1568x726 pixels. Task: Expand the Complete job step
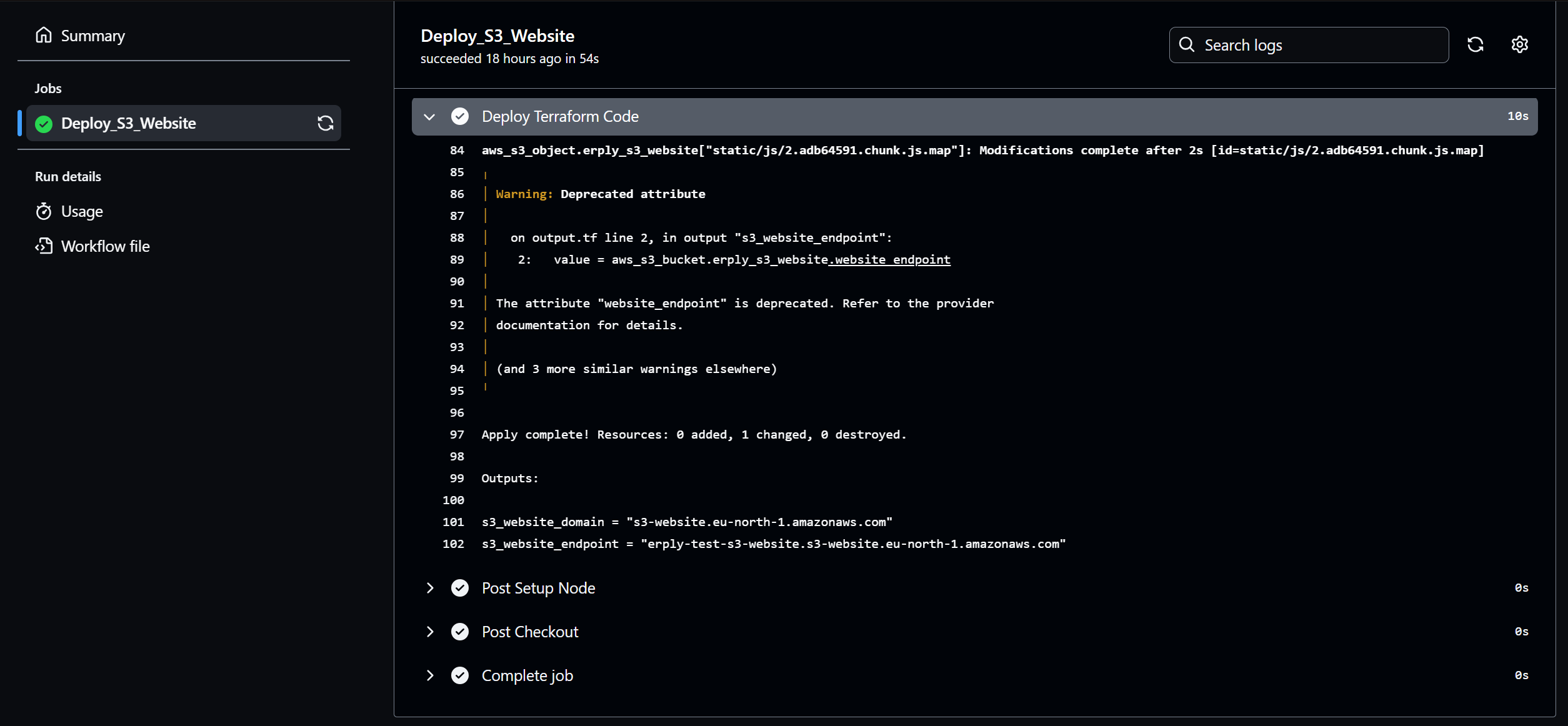point(429,675)
